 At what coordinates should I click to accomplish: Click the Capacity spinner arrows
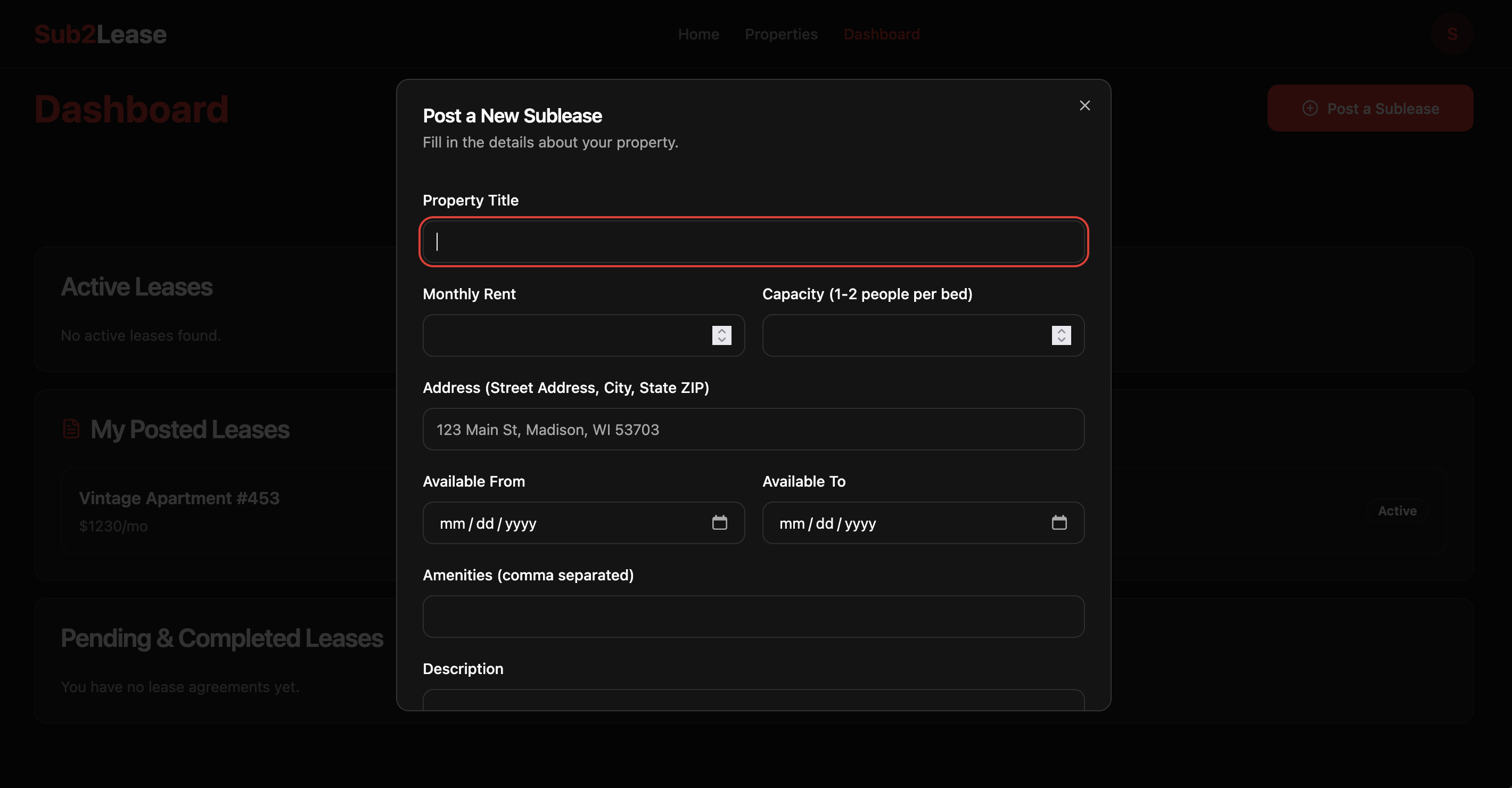pos(1061,335)
